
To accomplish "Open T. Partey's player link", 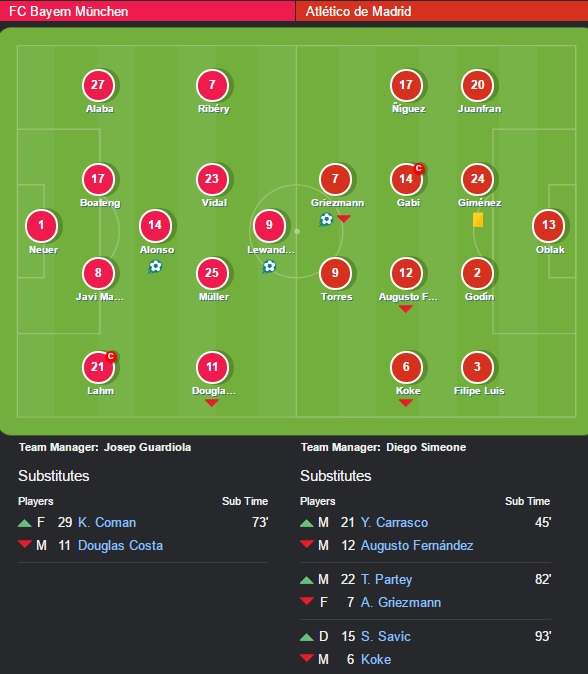I will pyautogui.click(x=386, y=579).
